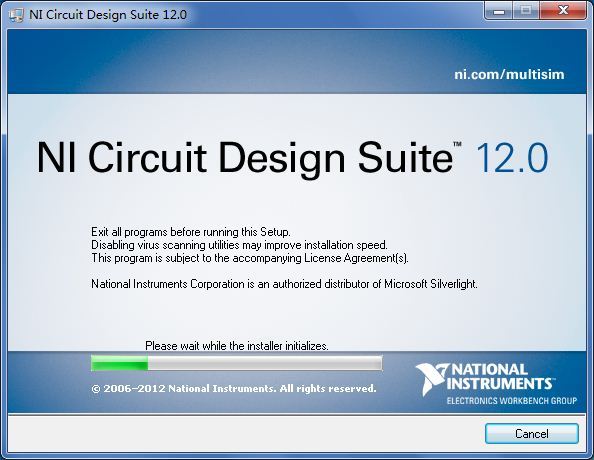This screenshot has height=460, width=594.
Task: Click the unfilled gray progress bar area
Action: click(x=264, y=363)
